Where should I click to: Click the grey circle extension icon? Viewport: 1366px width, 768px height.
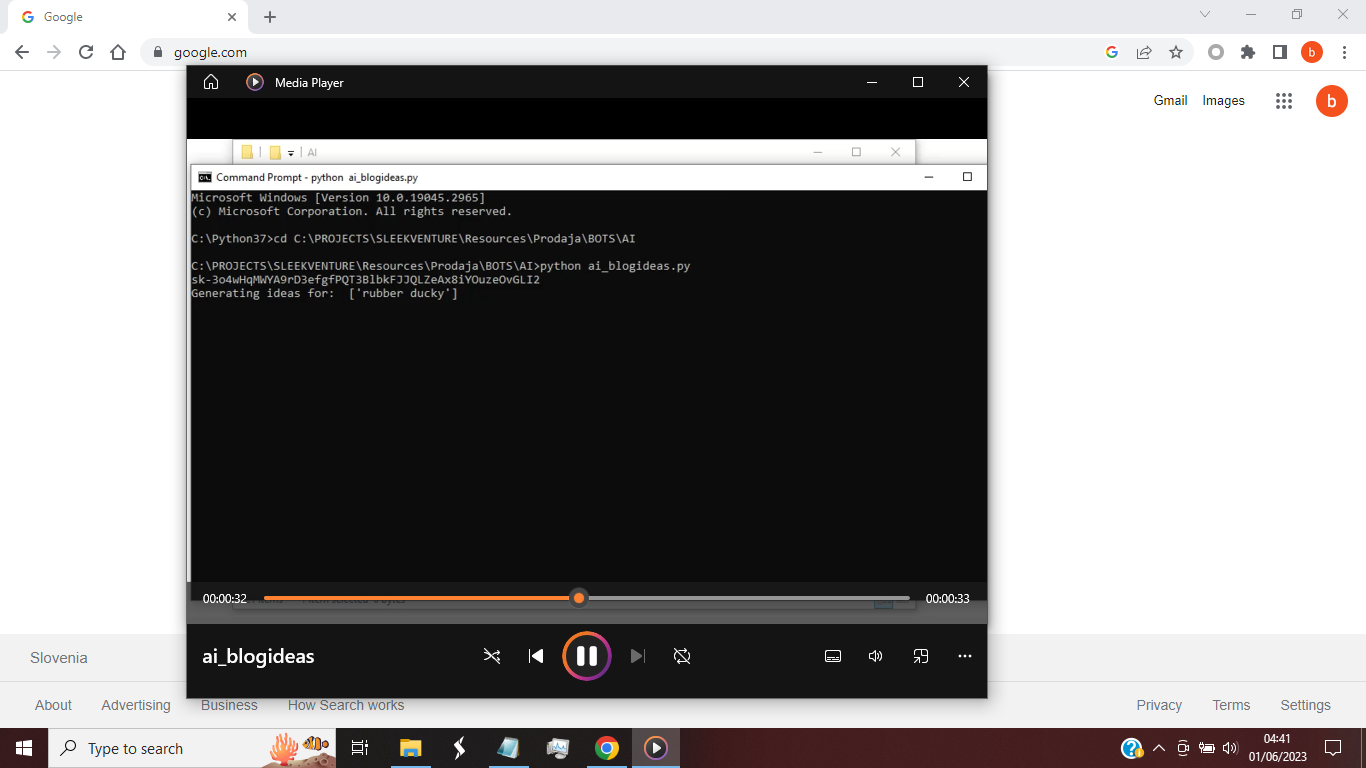point(1216,52)
